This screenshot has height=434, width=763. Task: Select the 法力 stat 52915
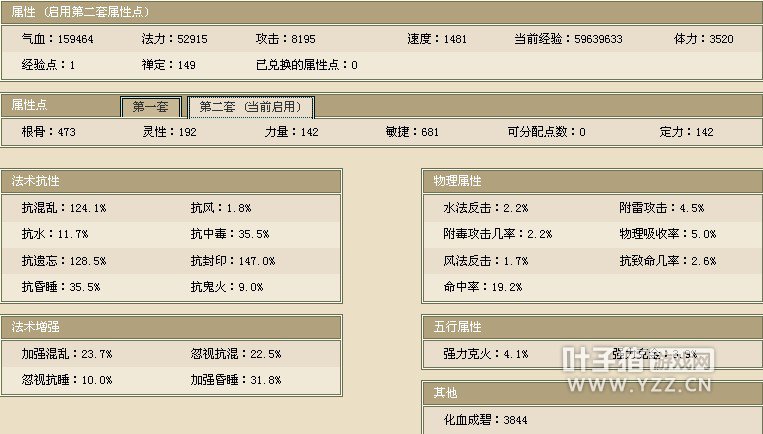[x=175, y=39]
